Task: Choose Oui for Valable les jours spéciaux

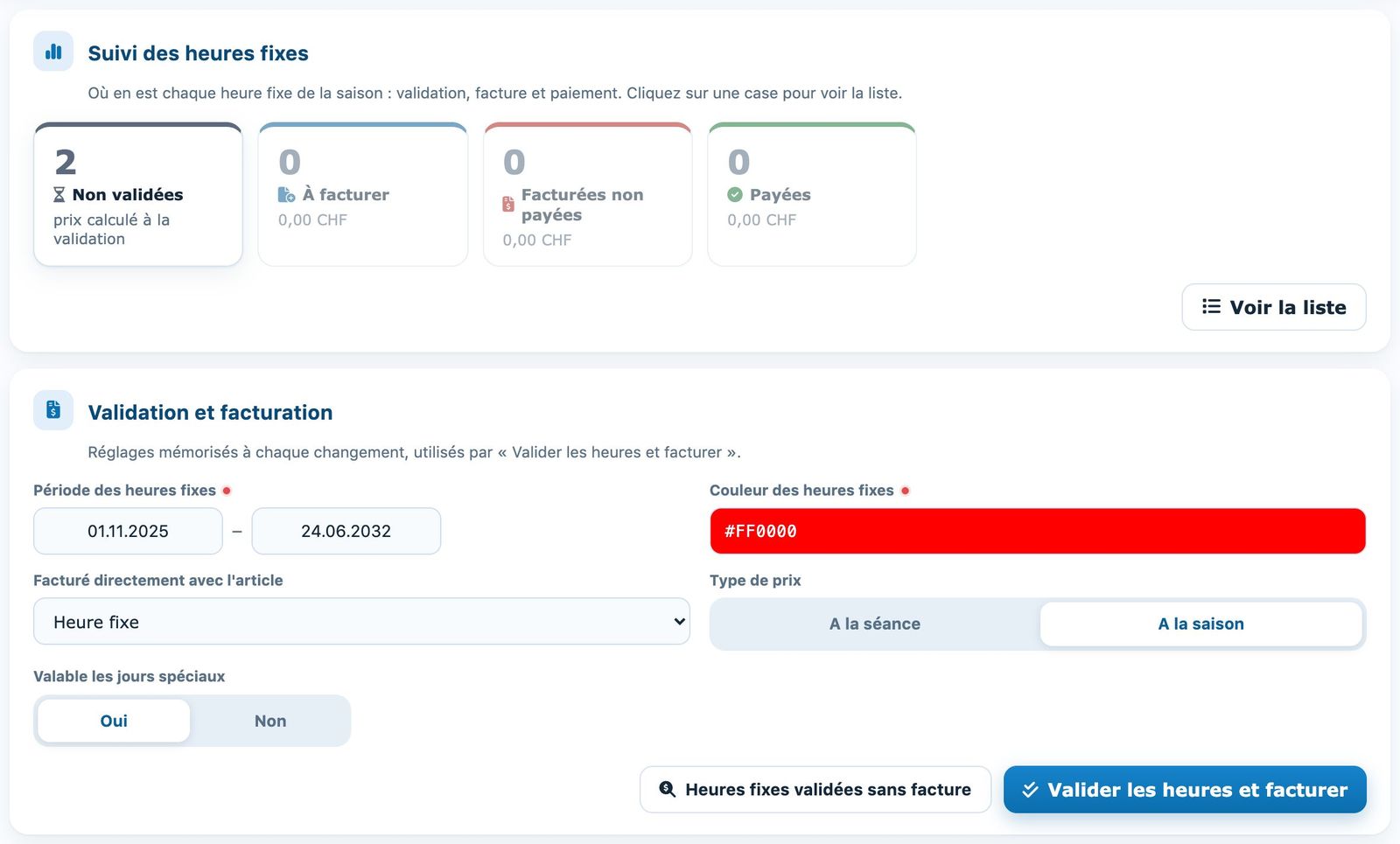Action: point(114,721)
